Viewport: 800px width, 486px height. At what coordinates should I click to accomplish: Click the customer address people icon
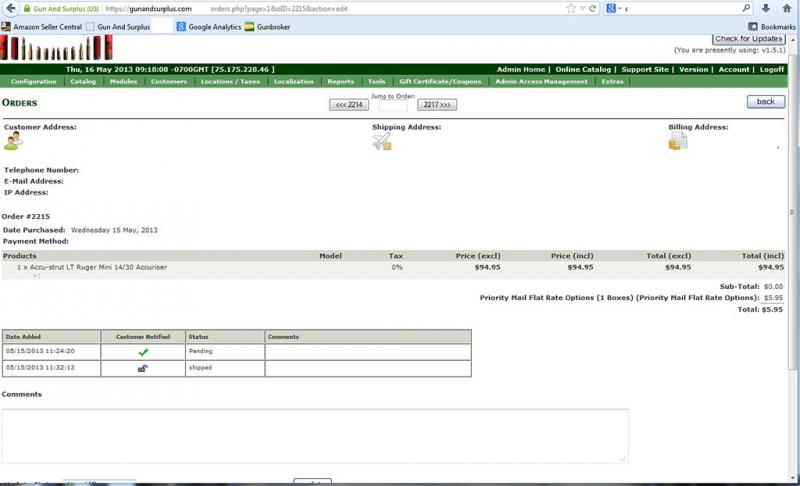(14, 141)
